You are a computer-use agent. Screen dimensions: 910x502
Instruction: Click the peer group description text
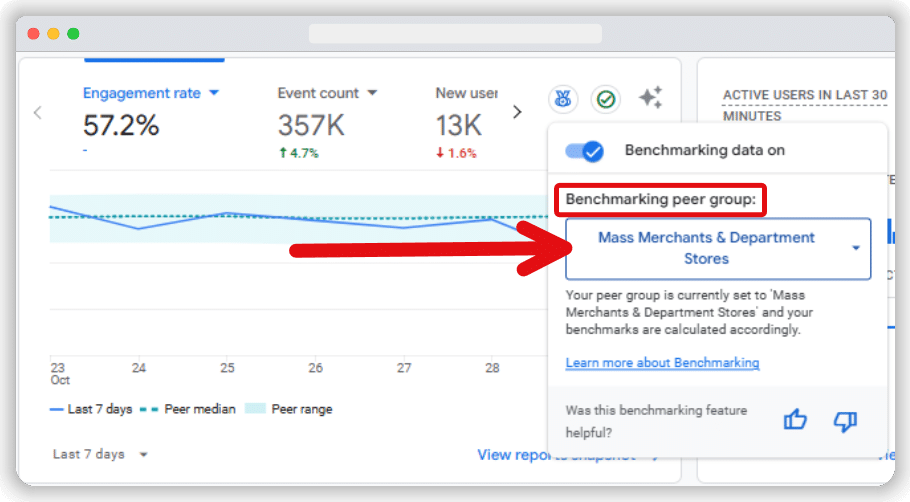click(689, 312)
